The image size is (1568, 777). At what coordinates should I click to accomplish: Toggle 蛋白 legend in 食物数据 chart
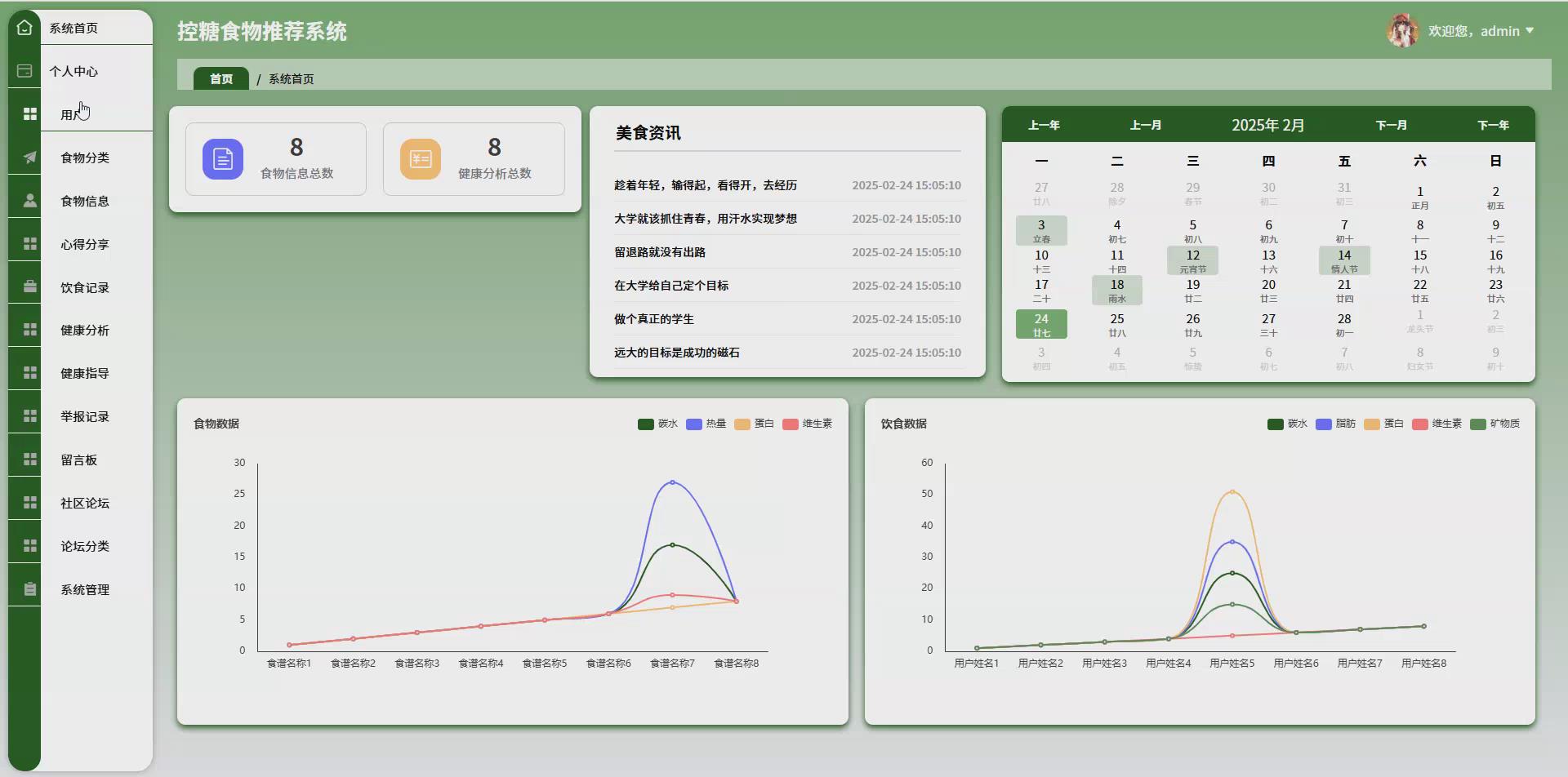pos(754,424)
